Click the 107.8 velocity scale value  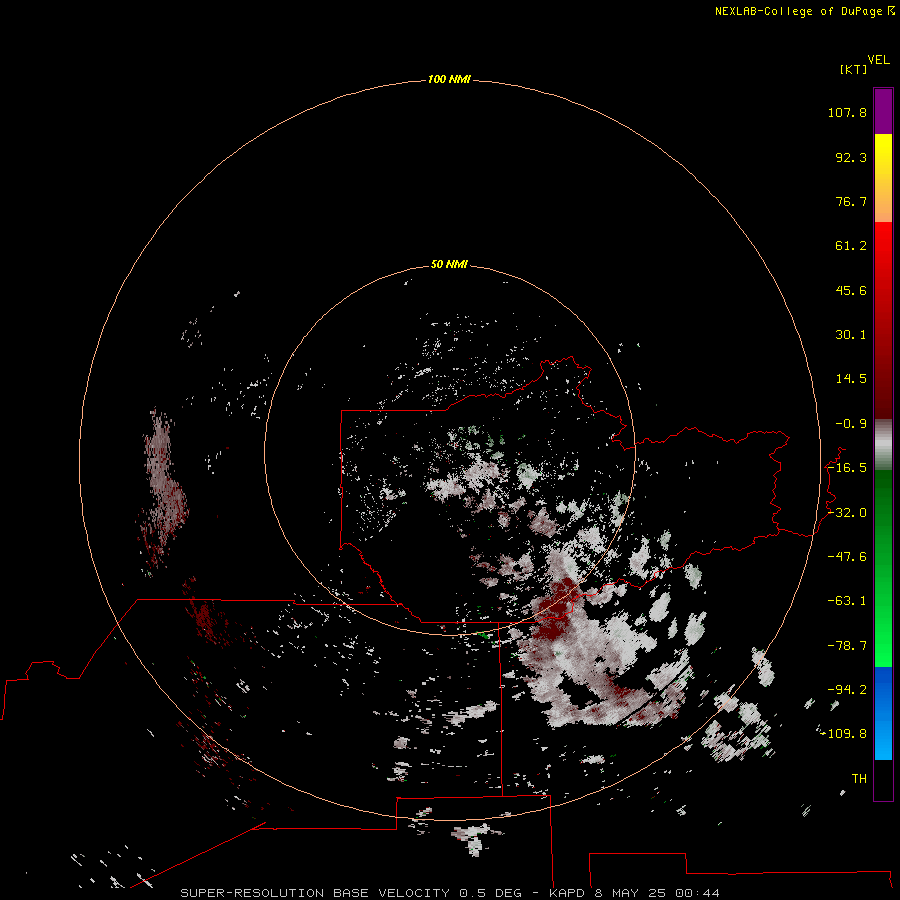point(847,112)
